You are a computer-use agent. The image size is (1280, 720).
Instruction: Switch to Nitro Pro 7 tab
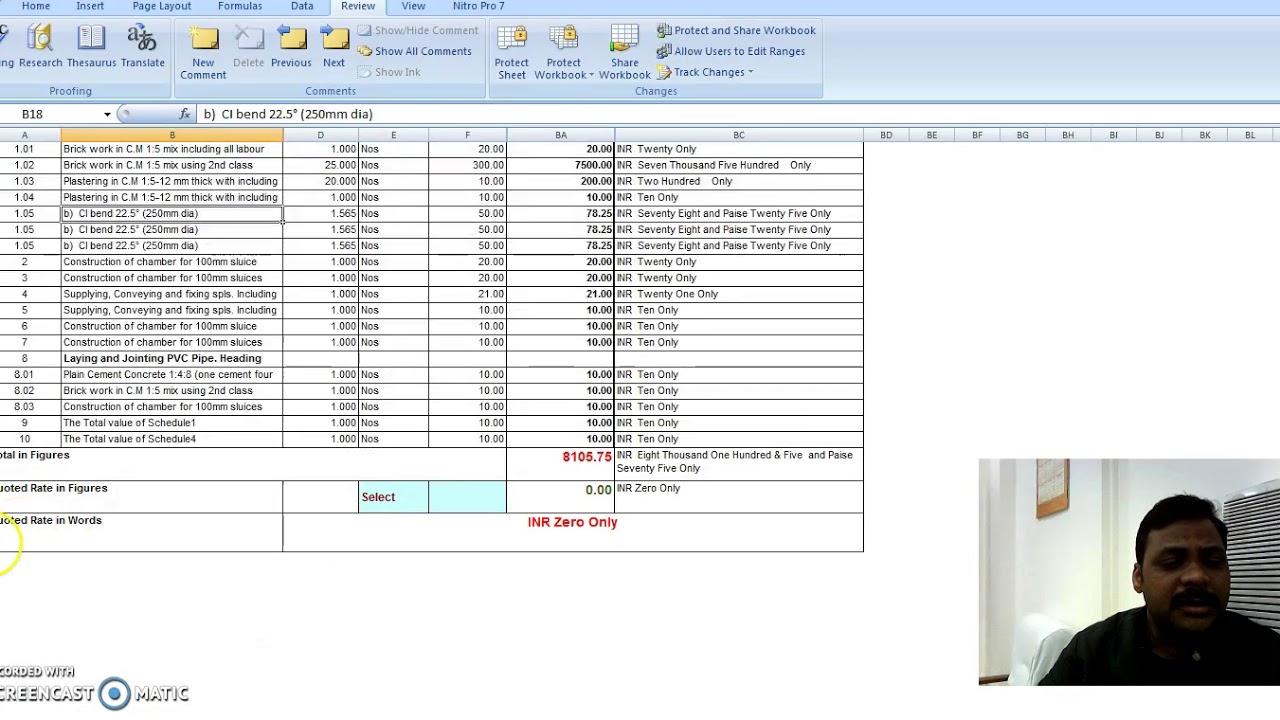pos(478,6)
